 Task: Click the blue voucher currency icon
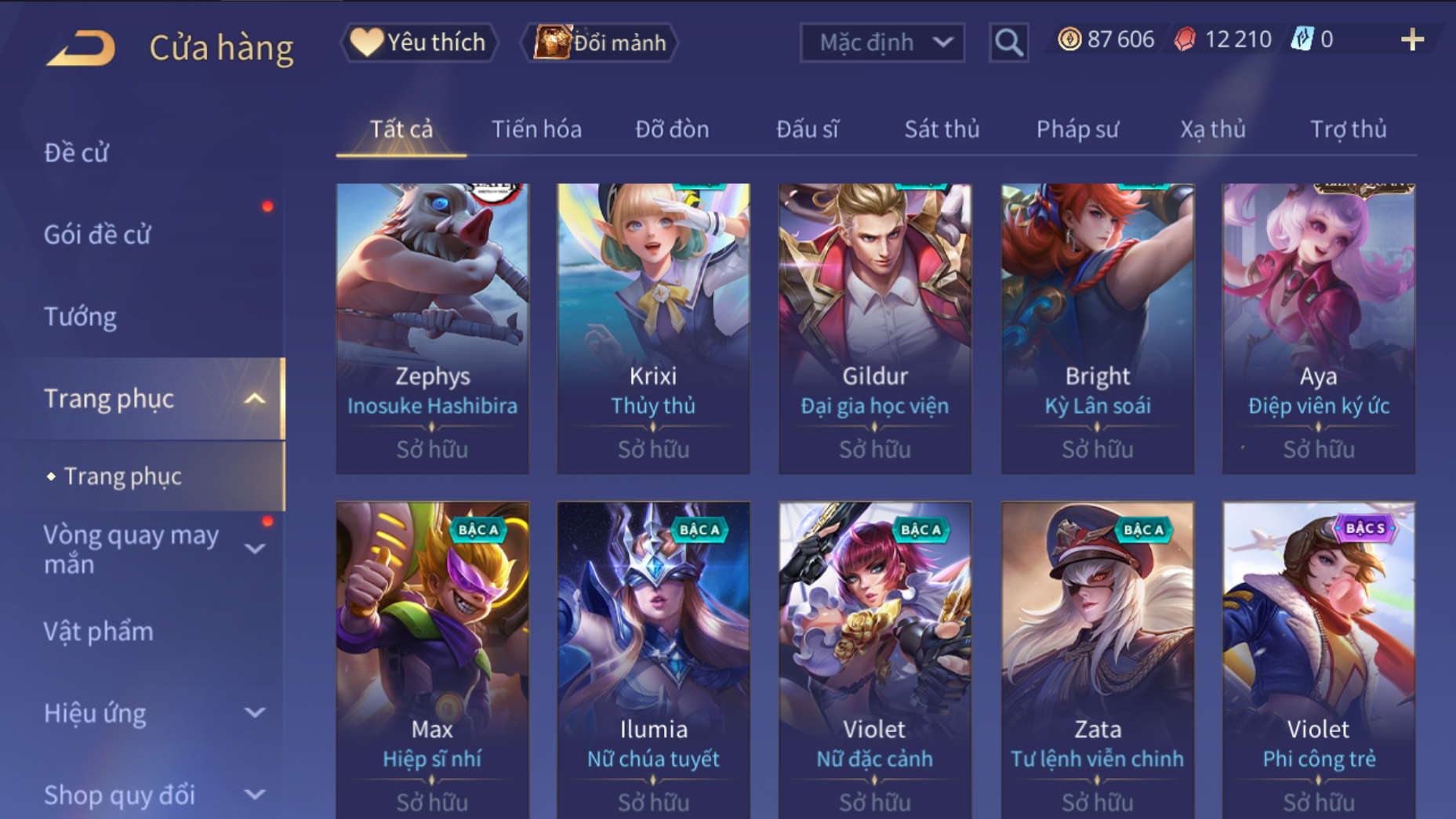(1302, 39)
